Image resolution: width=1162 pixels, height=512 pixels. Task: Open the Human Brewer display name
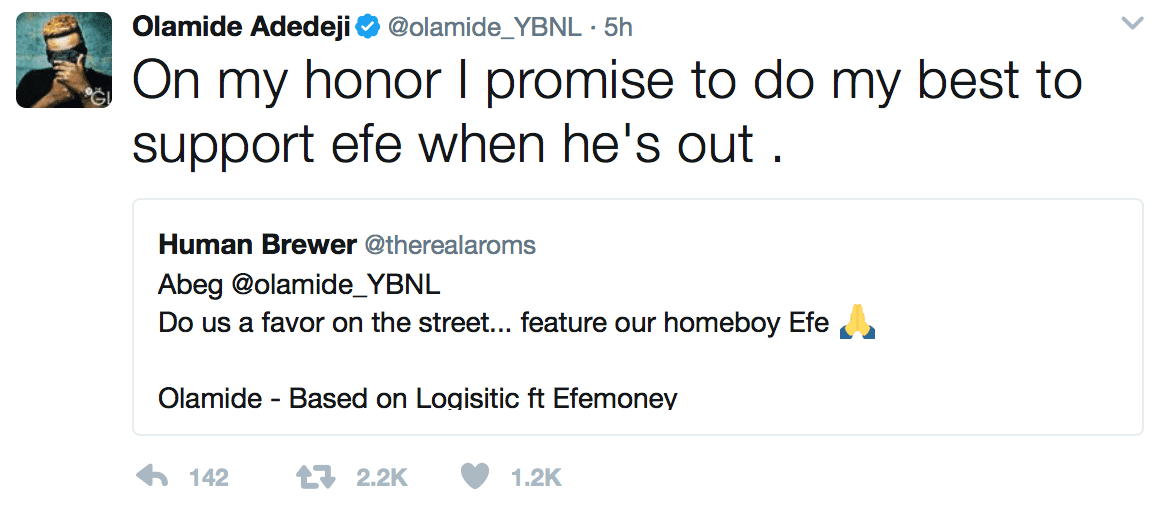pos(257,245)
